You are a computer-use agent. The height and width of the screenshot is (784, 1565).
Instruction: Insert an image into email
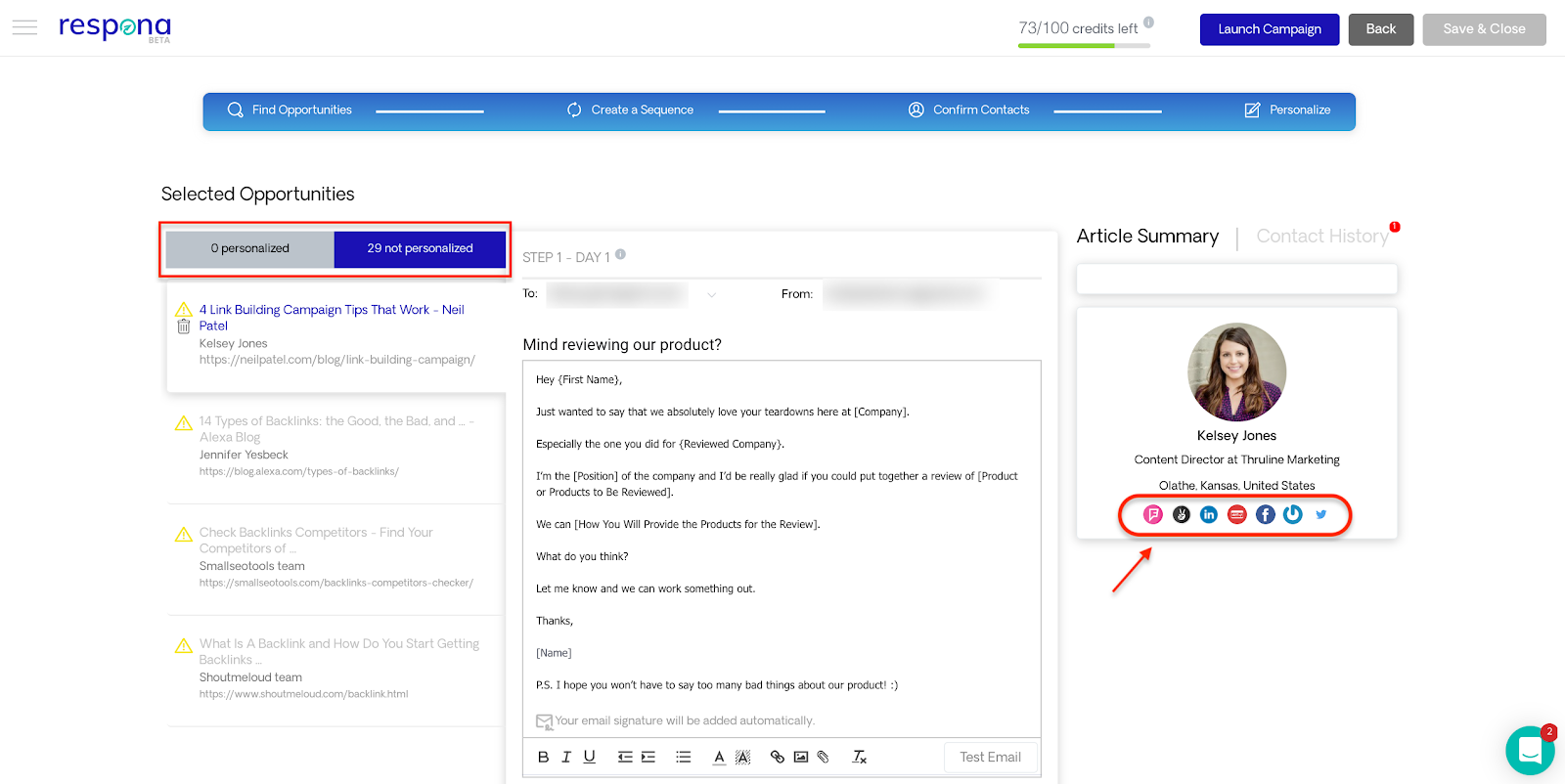tap(801, 757)
